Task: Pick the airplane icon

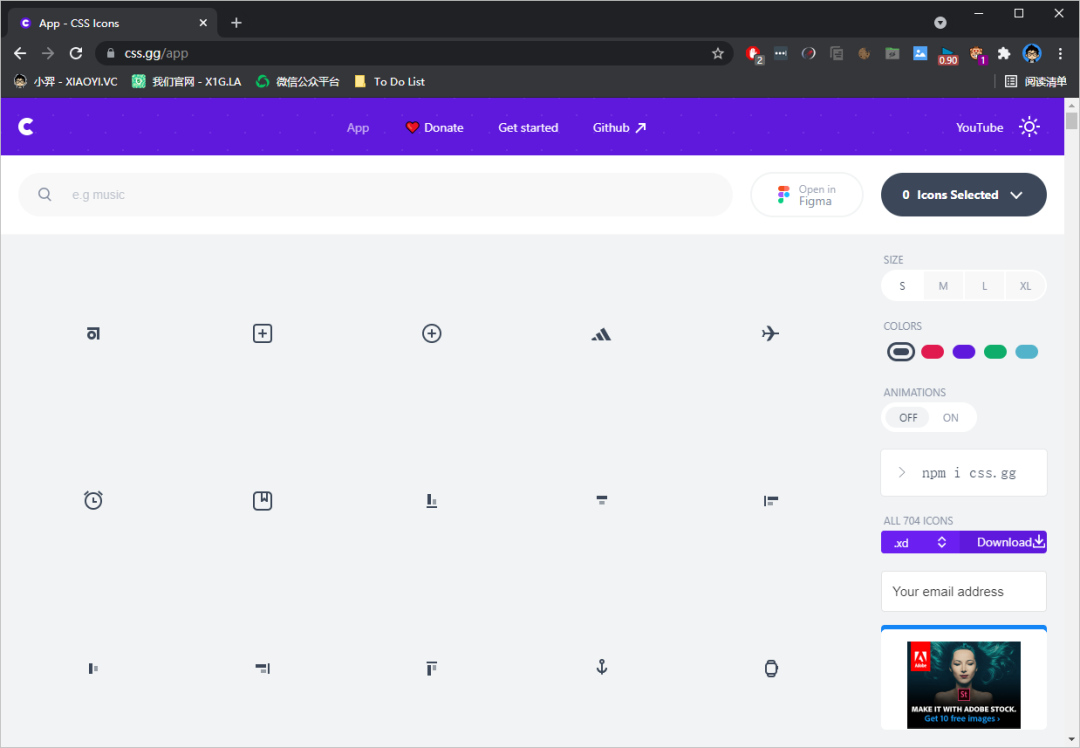Action: click(770, 333)
